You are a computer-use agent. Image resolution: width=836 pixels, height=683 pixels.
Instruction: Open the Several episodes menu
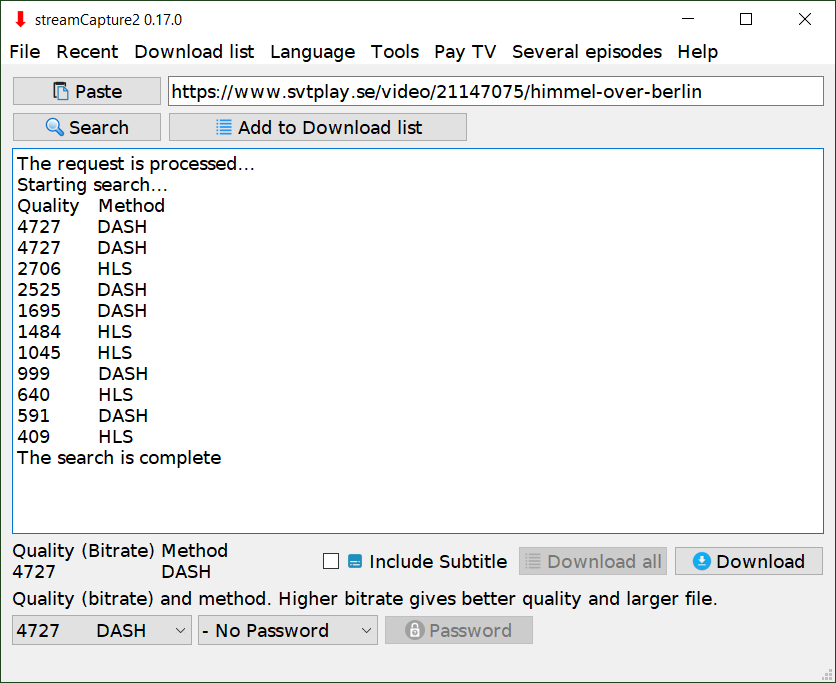[x=587, y=52]
